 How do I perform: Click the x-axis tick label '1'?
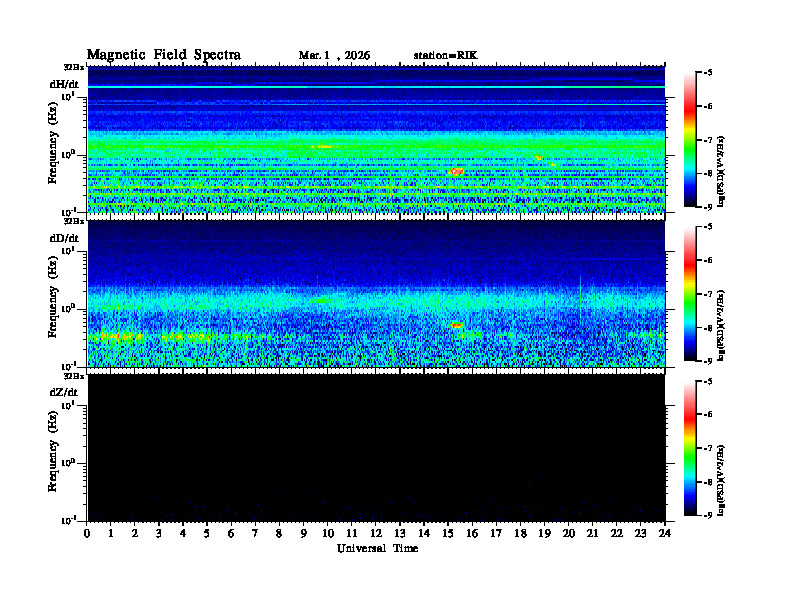click(111, 534)
